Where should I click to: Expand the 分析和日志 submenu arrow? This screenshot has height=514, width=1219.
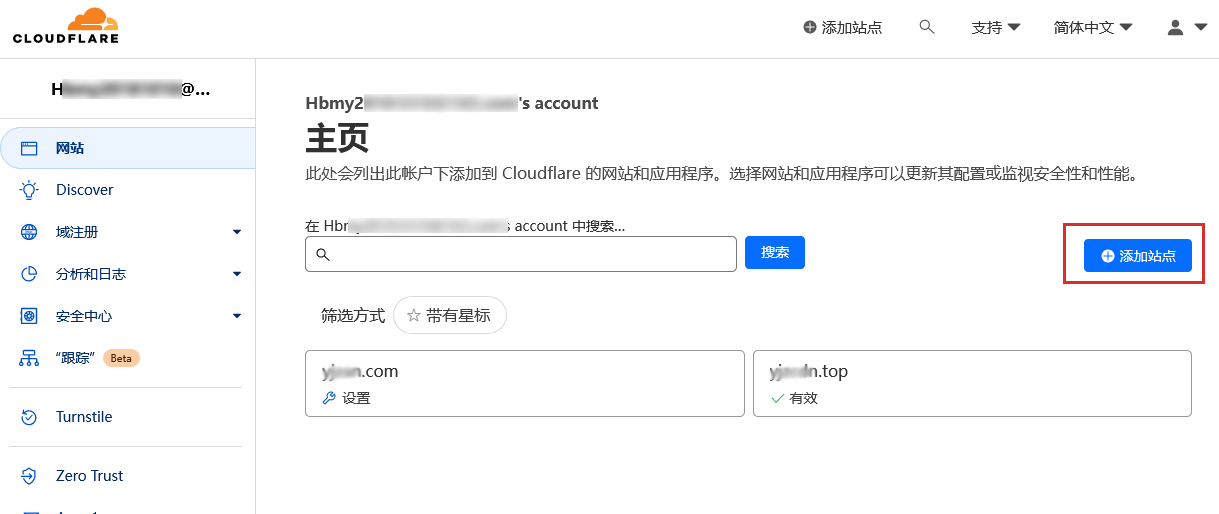237,274
